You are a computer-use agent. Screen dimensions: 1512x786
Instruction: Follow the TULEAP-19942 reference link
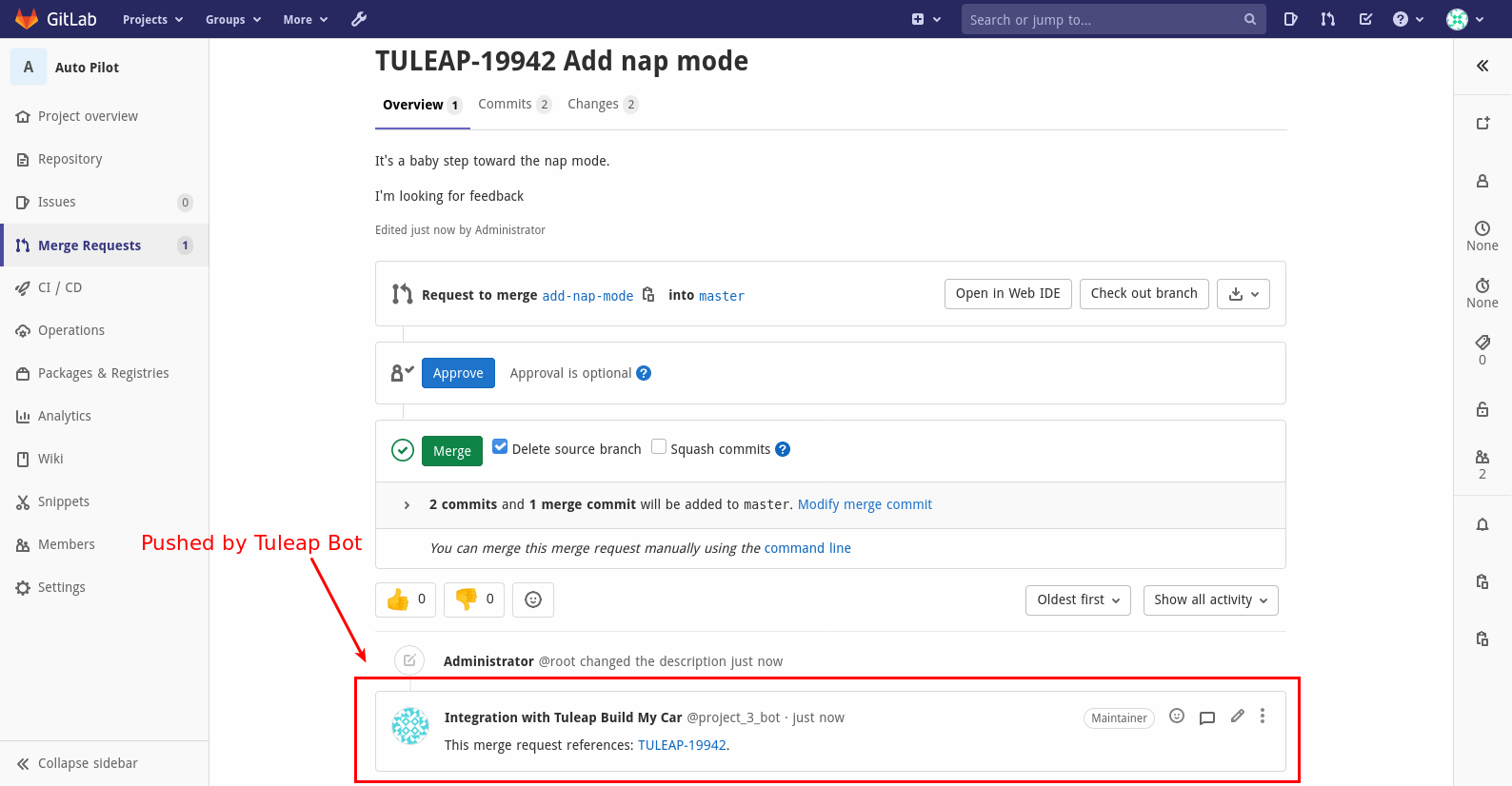pos(682,745)
